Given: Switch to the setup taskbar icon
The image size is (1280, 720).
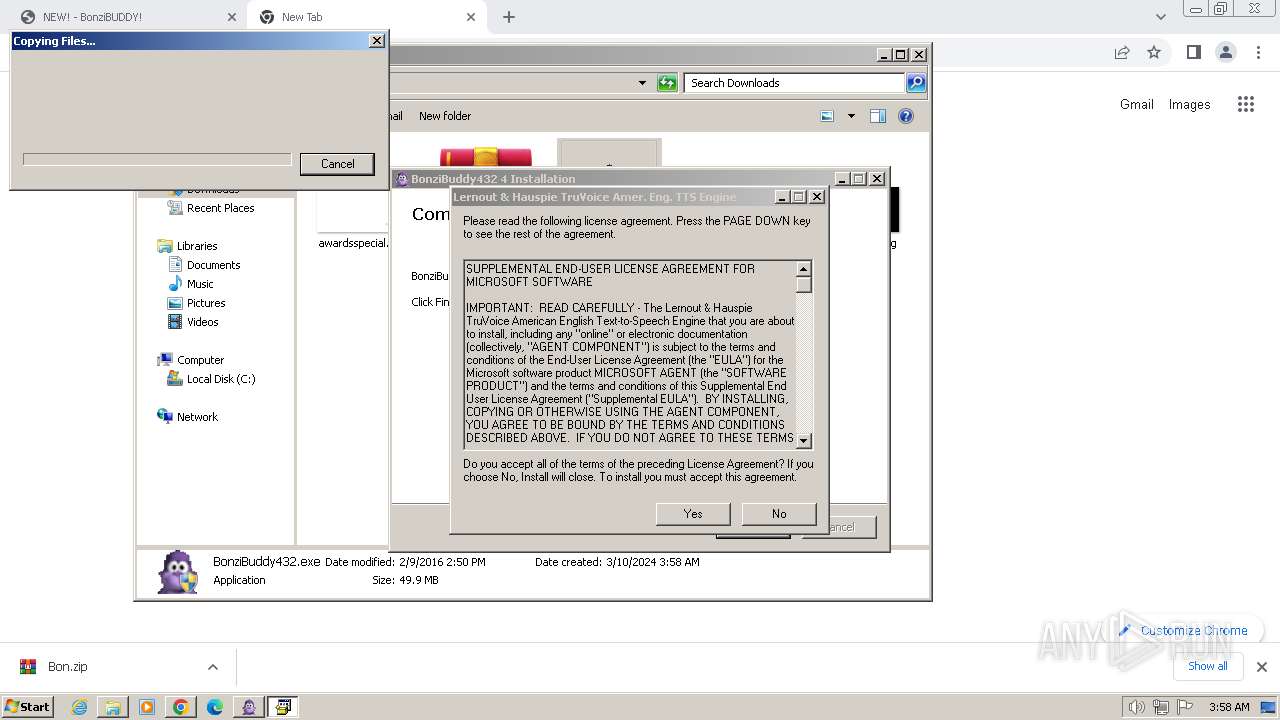Looking at the screenshot, I should tap(283, 707).
